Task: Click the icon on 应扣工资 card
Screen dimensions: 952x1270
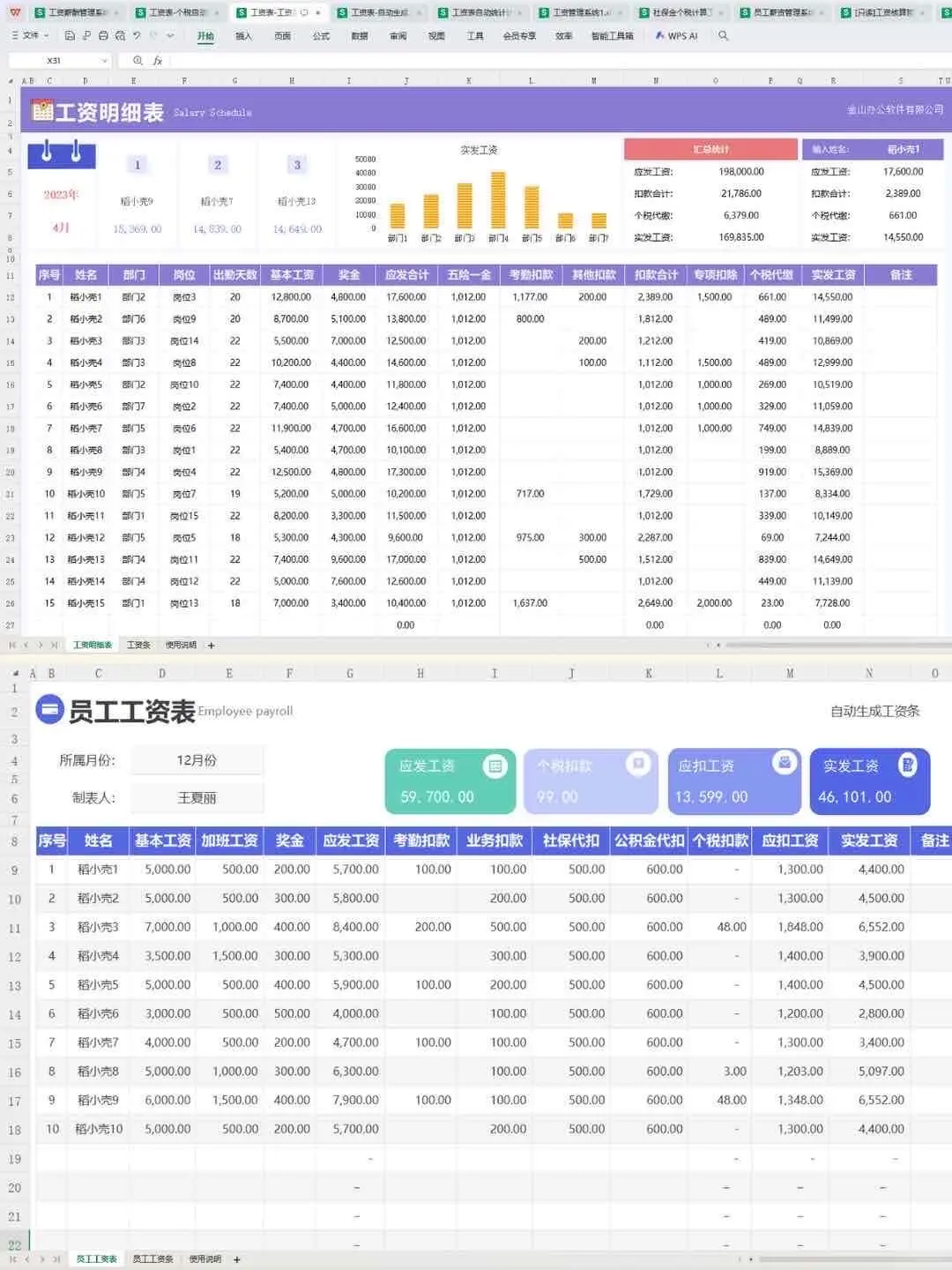Action: pyautogui.click(x=784, y=762)
